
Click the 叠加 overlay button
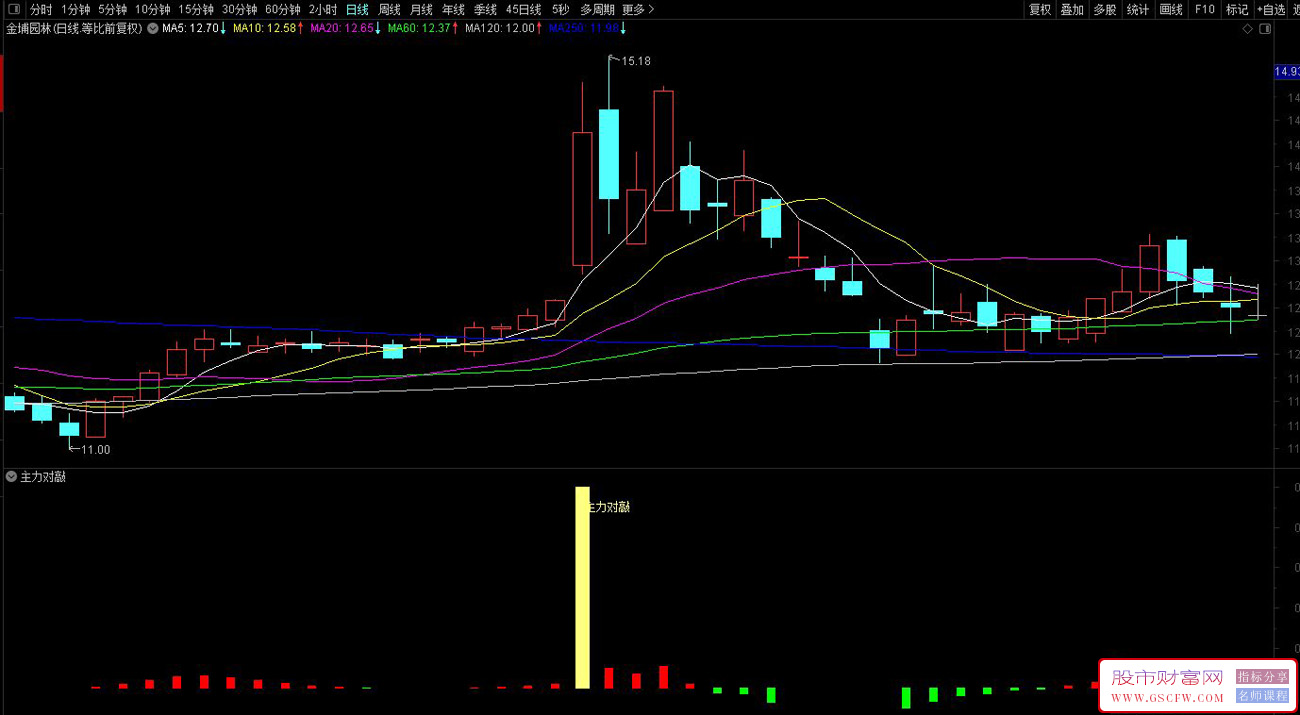click(x=1072, y=9)
